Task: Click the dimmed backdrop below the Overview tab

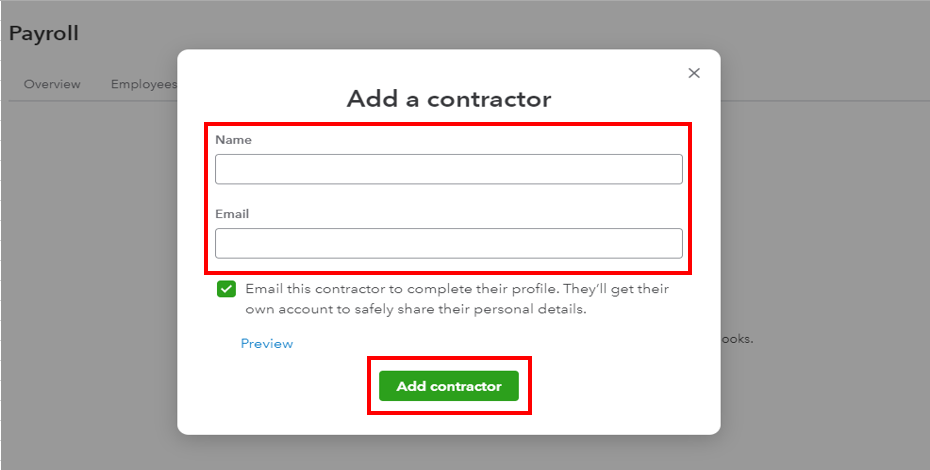Action: (80, 250)
